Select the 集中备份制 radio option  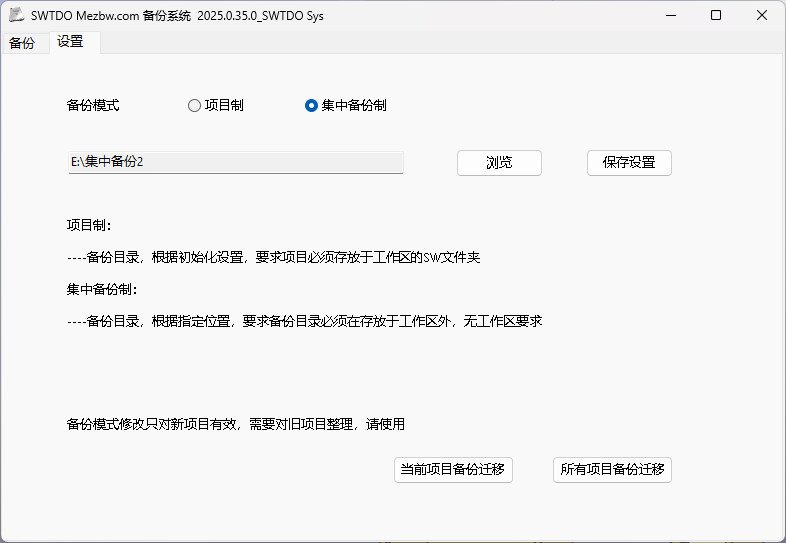click(x=311, y=105)
